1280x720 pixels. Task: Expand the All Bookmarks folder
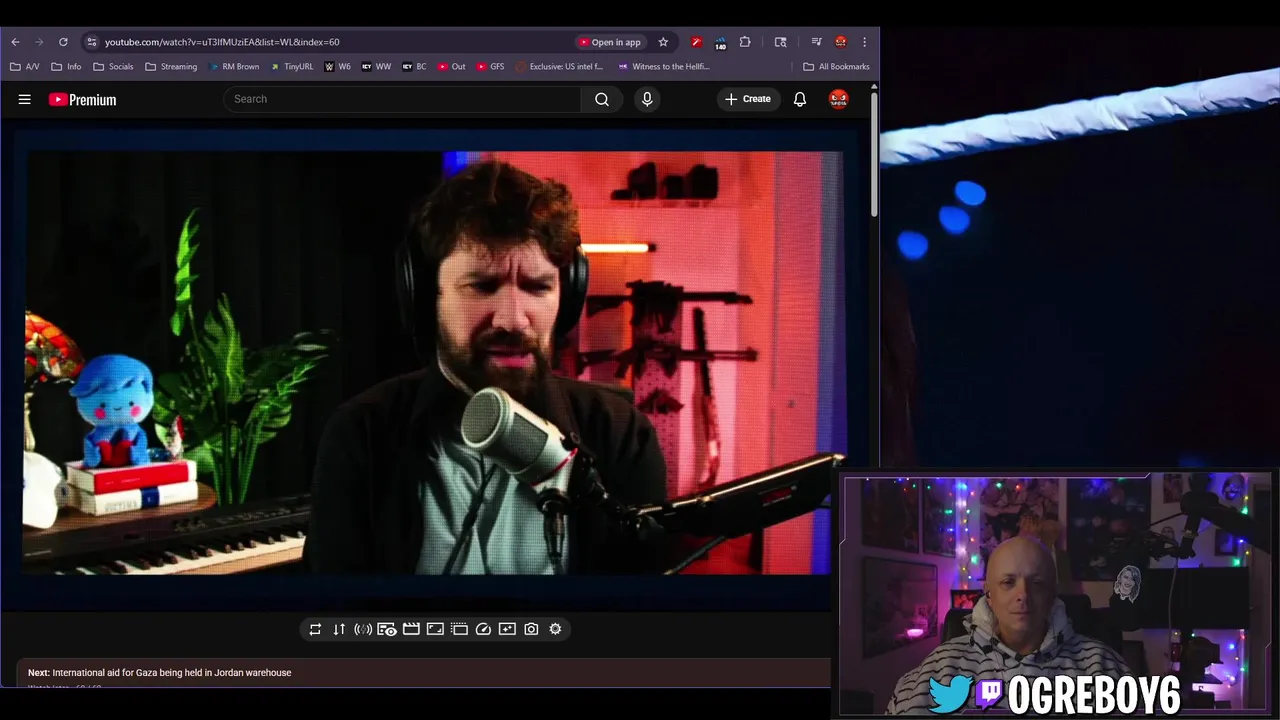point(836,67)
